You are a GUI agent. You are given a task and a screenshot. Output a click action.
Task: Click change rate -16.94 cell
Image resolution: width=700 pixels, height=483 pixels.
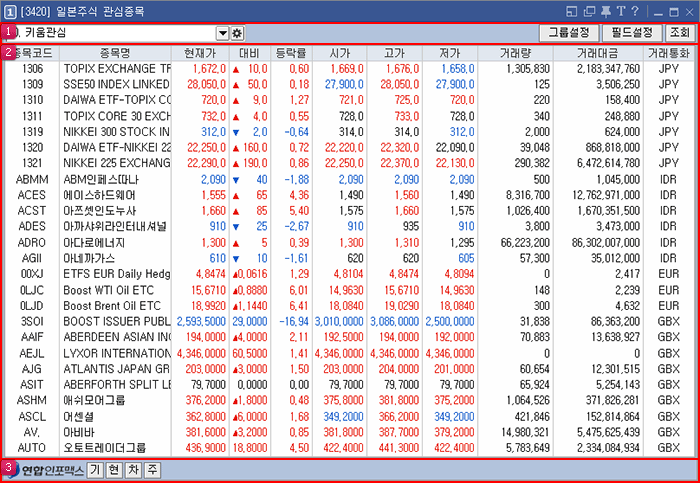(x=294, y=321)
